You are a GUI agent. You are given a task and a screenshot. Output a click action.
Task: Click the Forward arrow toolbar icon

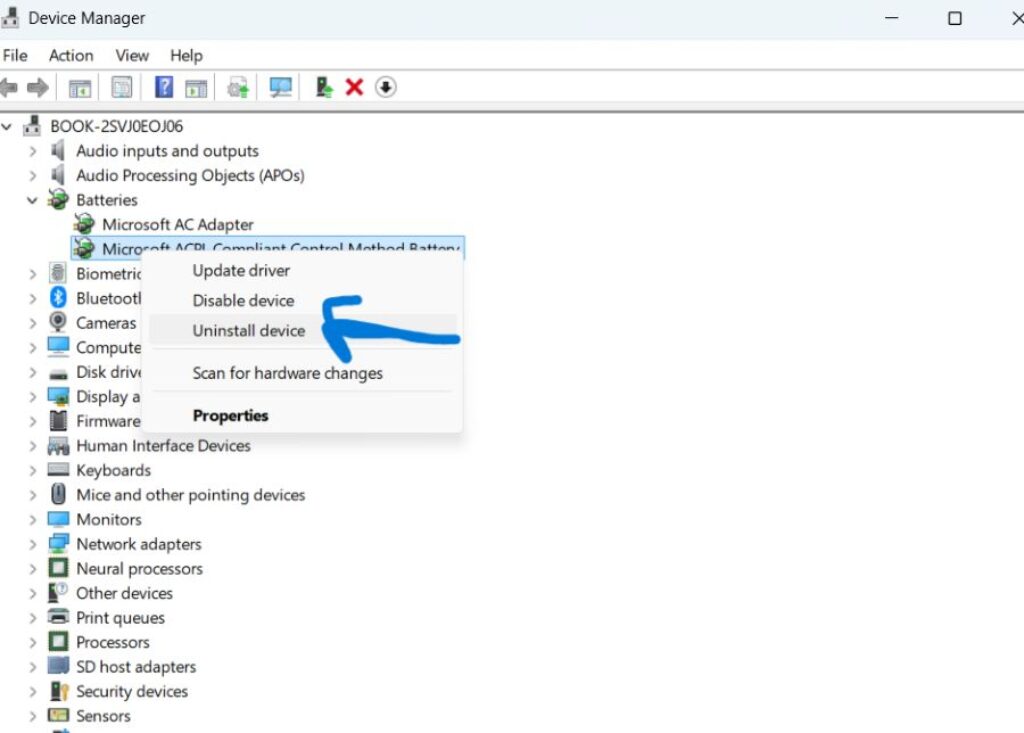point(38,88)
